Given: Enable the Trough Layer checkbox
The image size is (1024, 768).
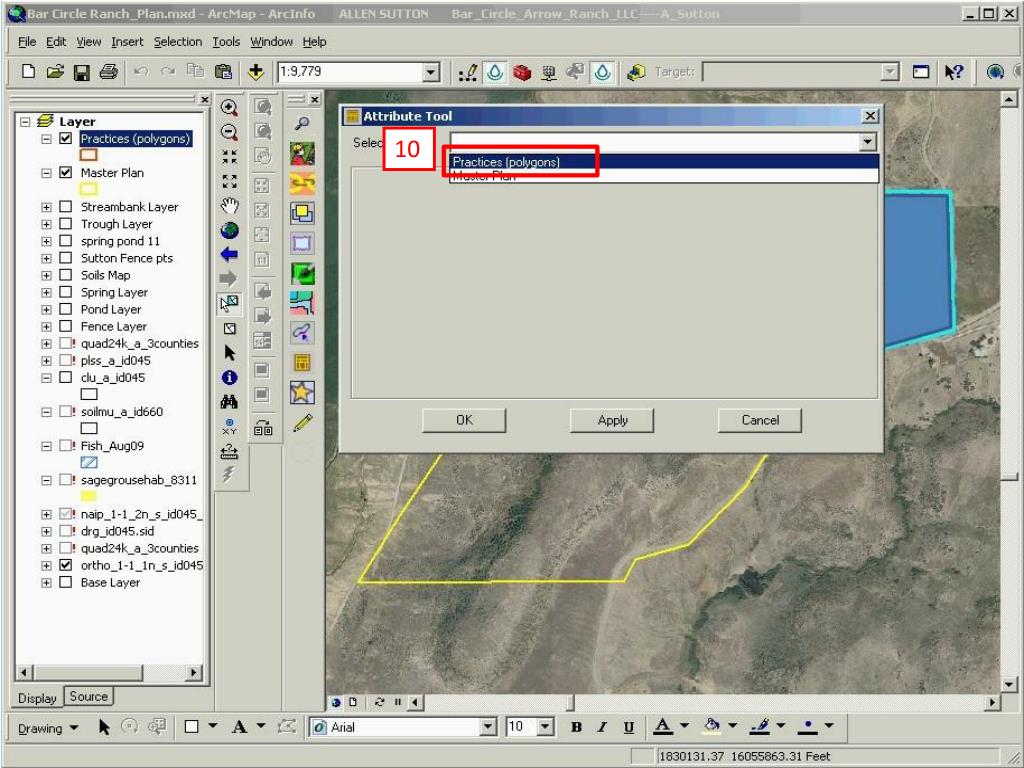Looking at the screenshot, I should coord(65,223).
